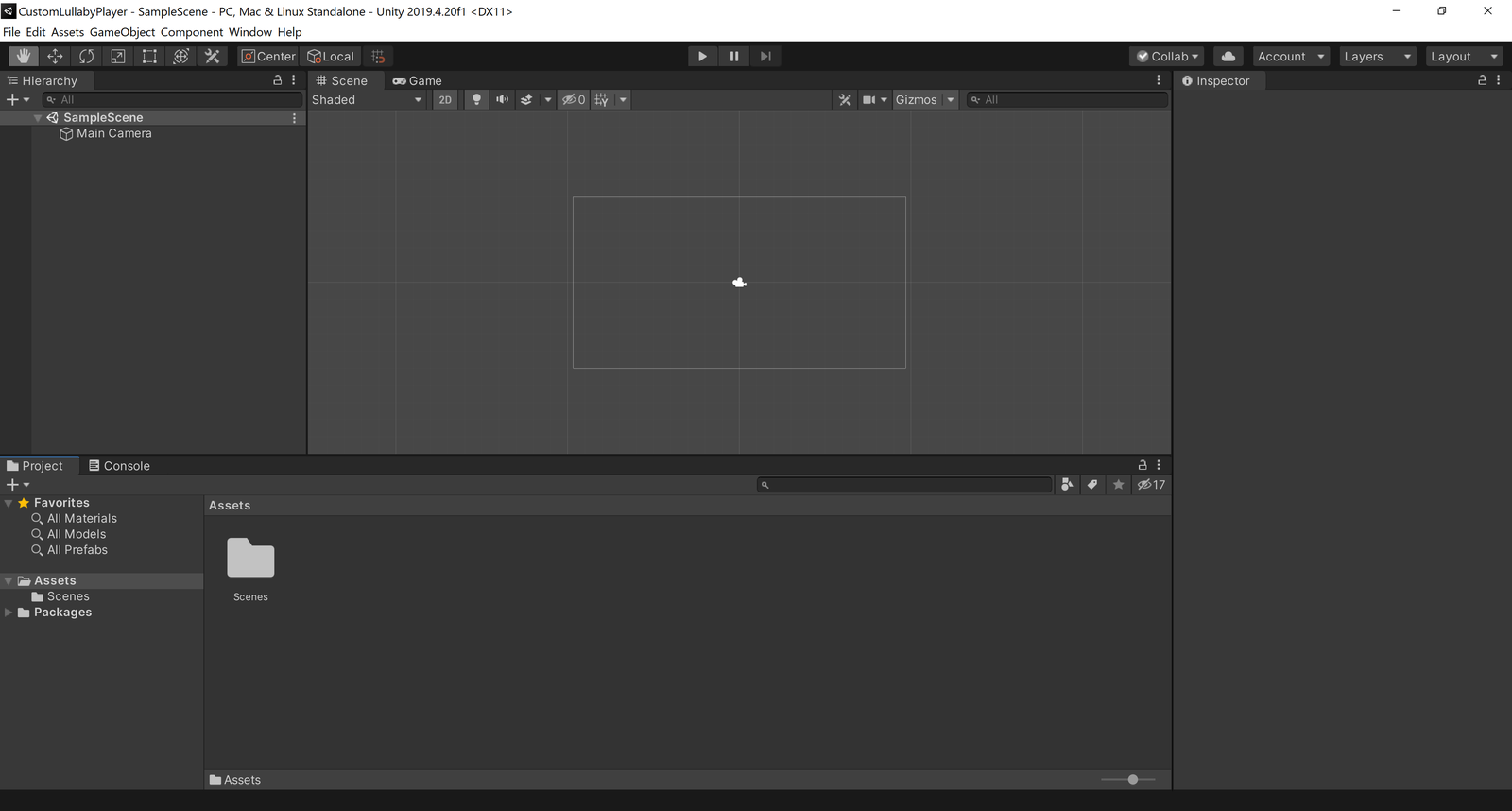The width and height of the screenshot is (1512, 811).
Task: Select the Rect tool
Action: click(x=149, y=57)
